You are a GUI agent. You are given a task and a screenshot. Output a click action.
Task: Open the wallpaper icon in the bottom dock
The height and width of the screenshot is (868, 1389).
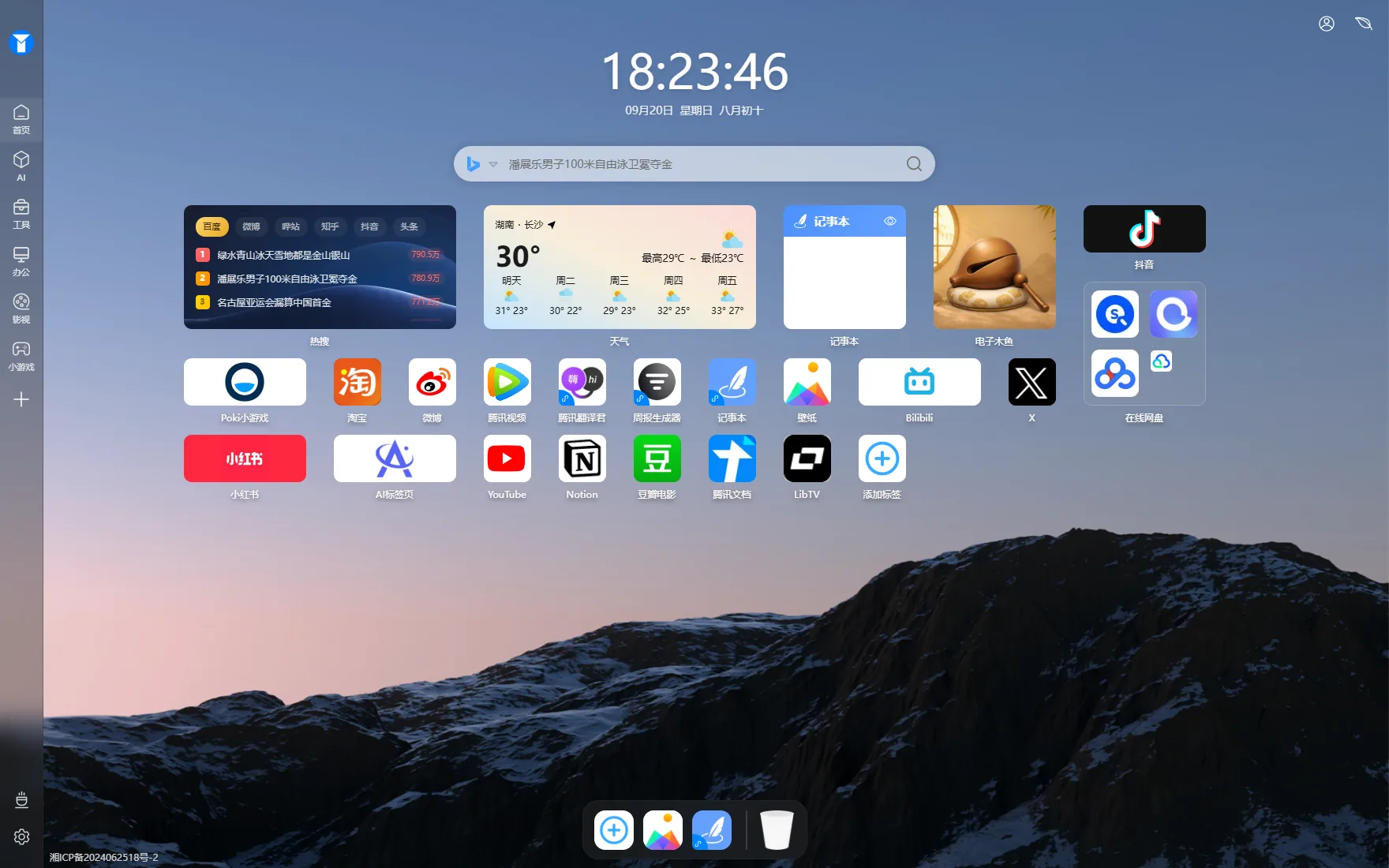click(x=663, y=830)
